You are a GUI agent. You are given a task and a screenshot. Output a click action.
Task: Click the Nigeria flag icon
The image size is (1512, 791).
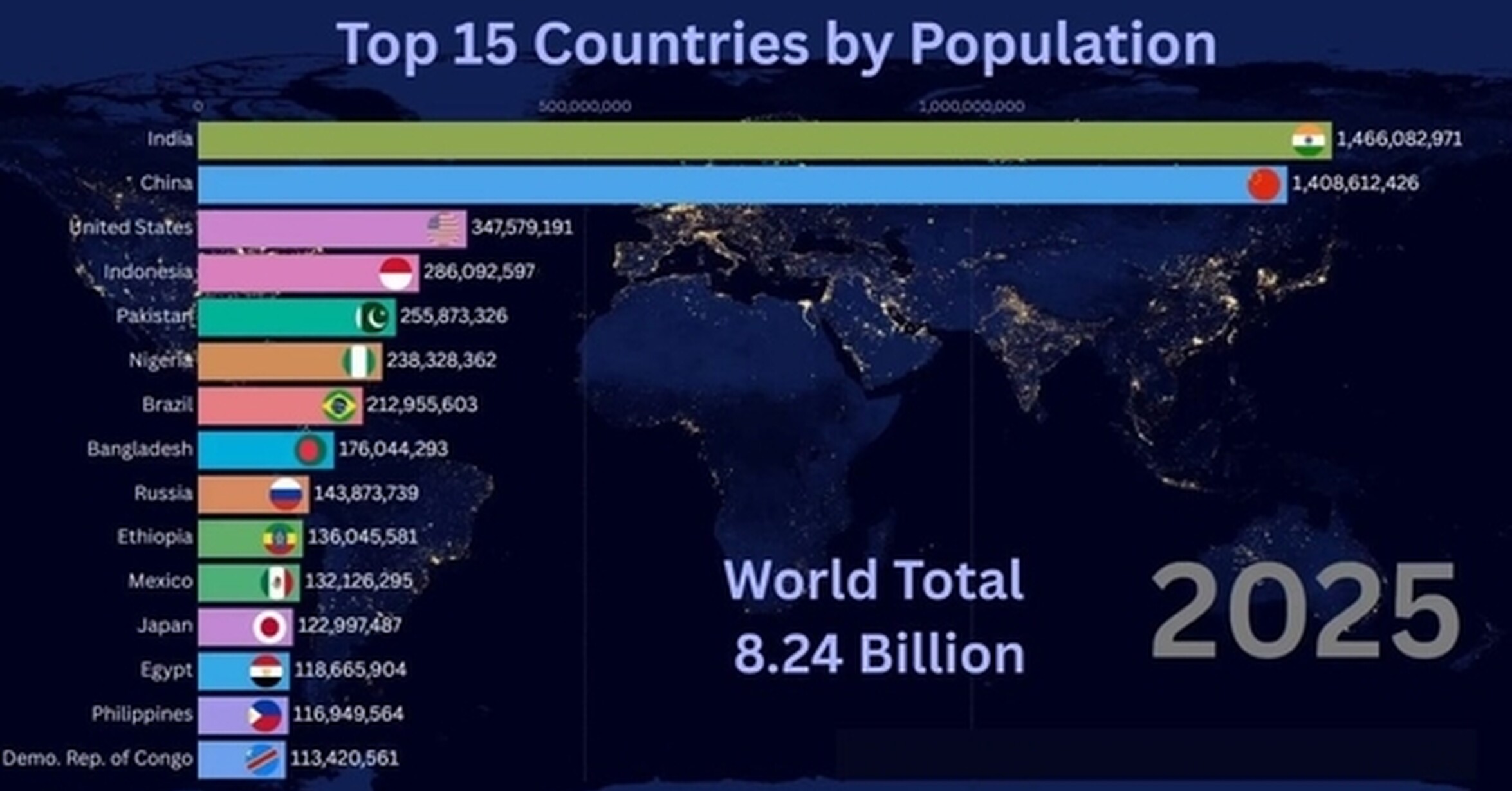tap(360, 361)
